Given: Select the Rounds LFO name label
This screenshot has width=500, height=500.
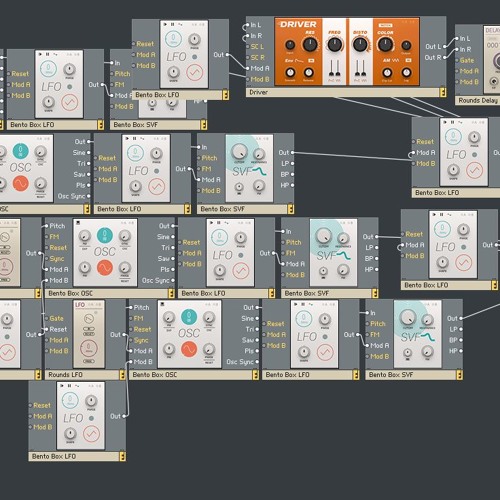Looking at the screenshot, I should click(65, 375).
